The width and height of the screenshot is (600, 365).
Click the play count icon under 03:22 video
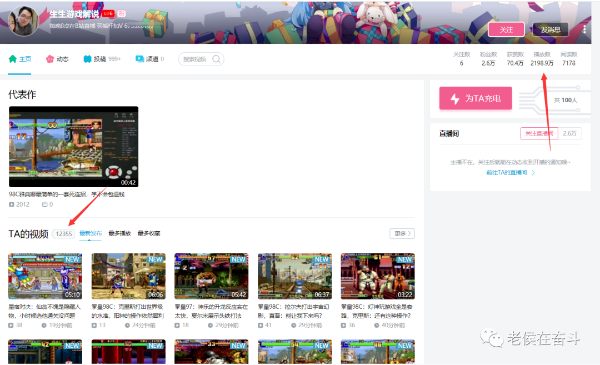pos(343,325)
